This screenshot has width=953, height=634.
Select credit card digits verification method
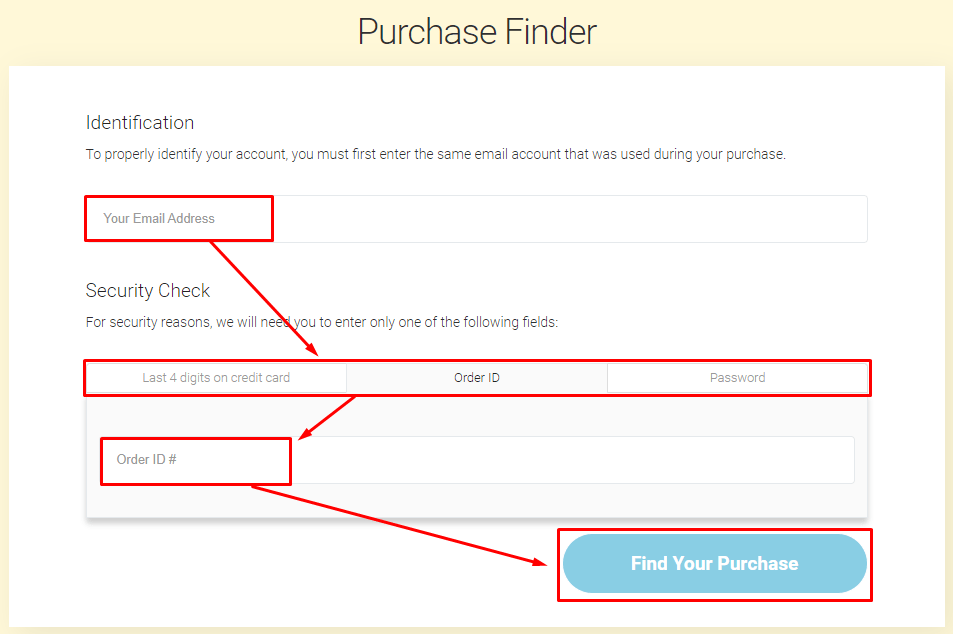coord(215,377)
